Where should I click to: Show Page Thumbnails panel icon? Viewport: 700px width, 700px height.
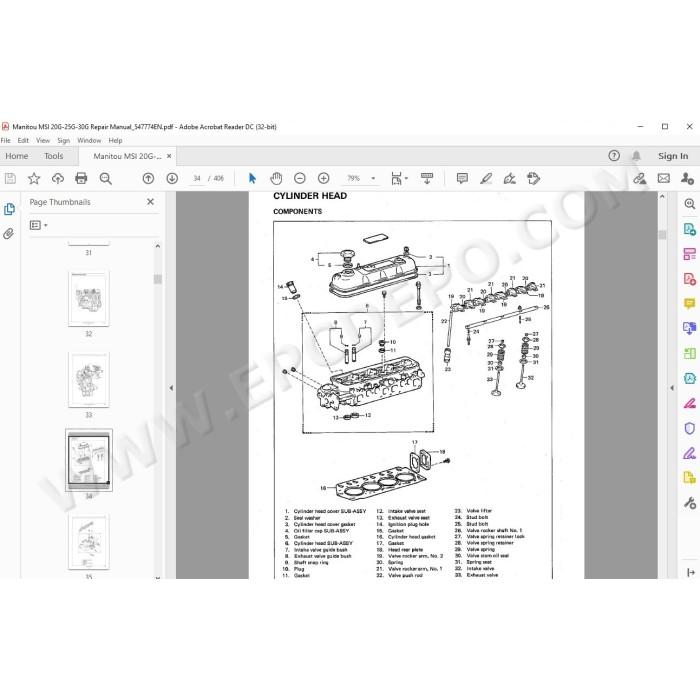9,209
